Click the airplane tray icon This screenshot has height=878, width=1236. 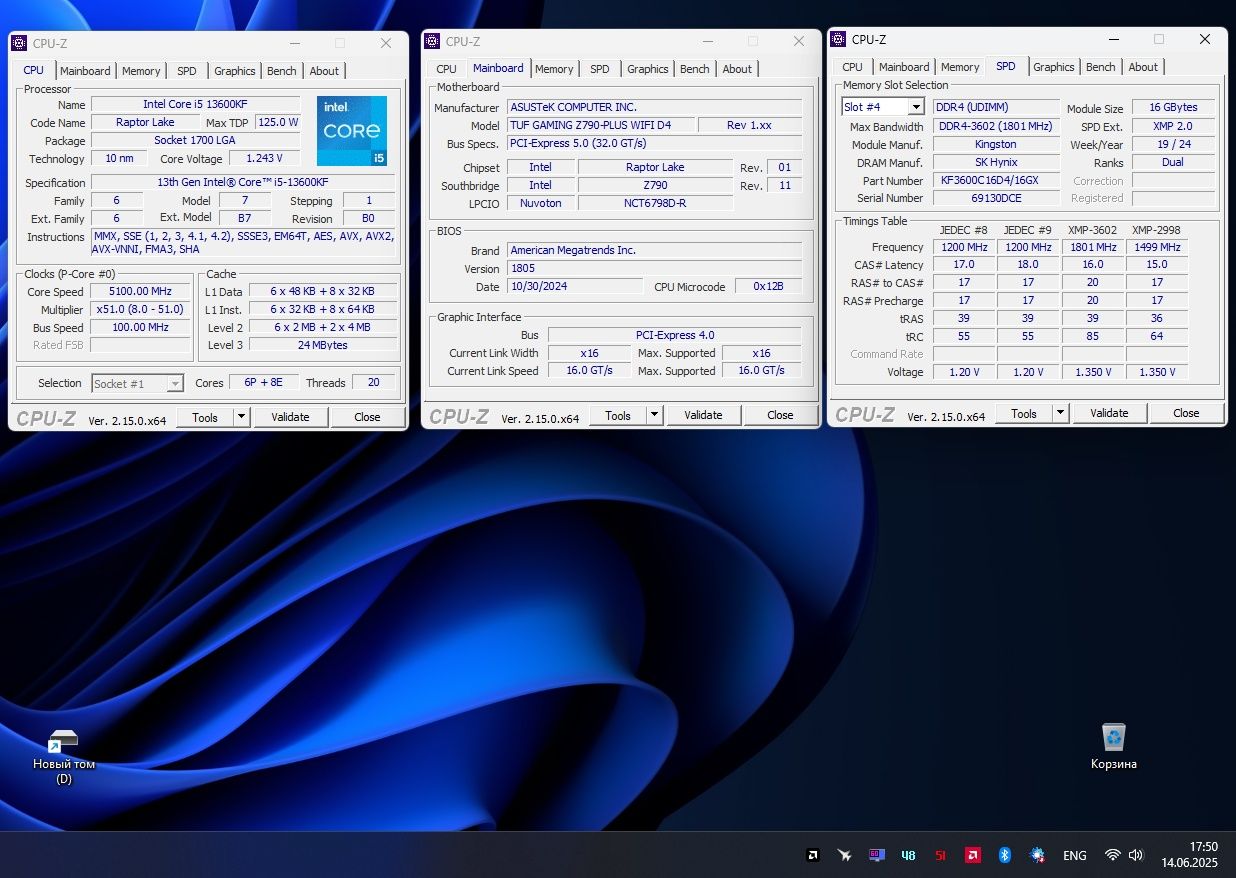tap(846, 855)
